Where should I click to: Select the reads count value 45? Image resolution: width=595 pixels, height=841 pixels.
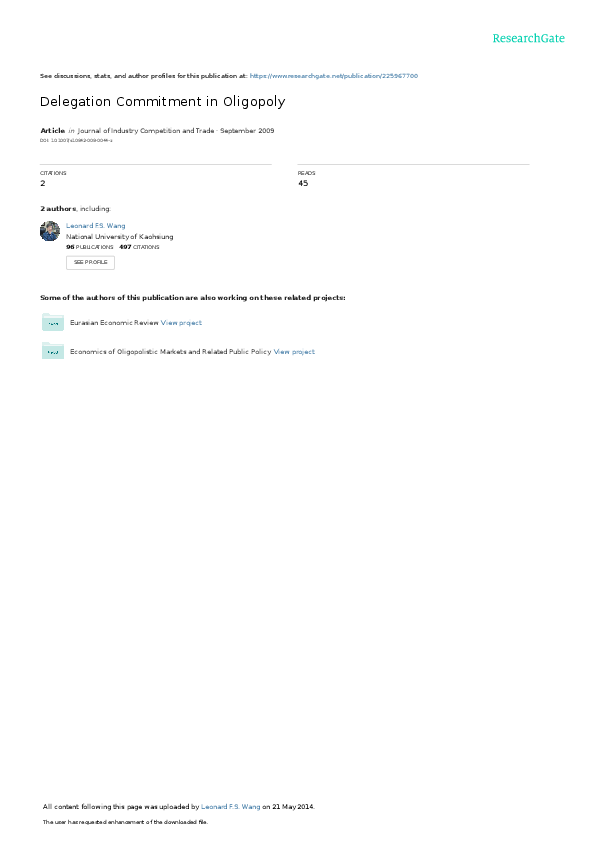coord(303,183)
